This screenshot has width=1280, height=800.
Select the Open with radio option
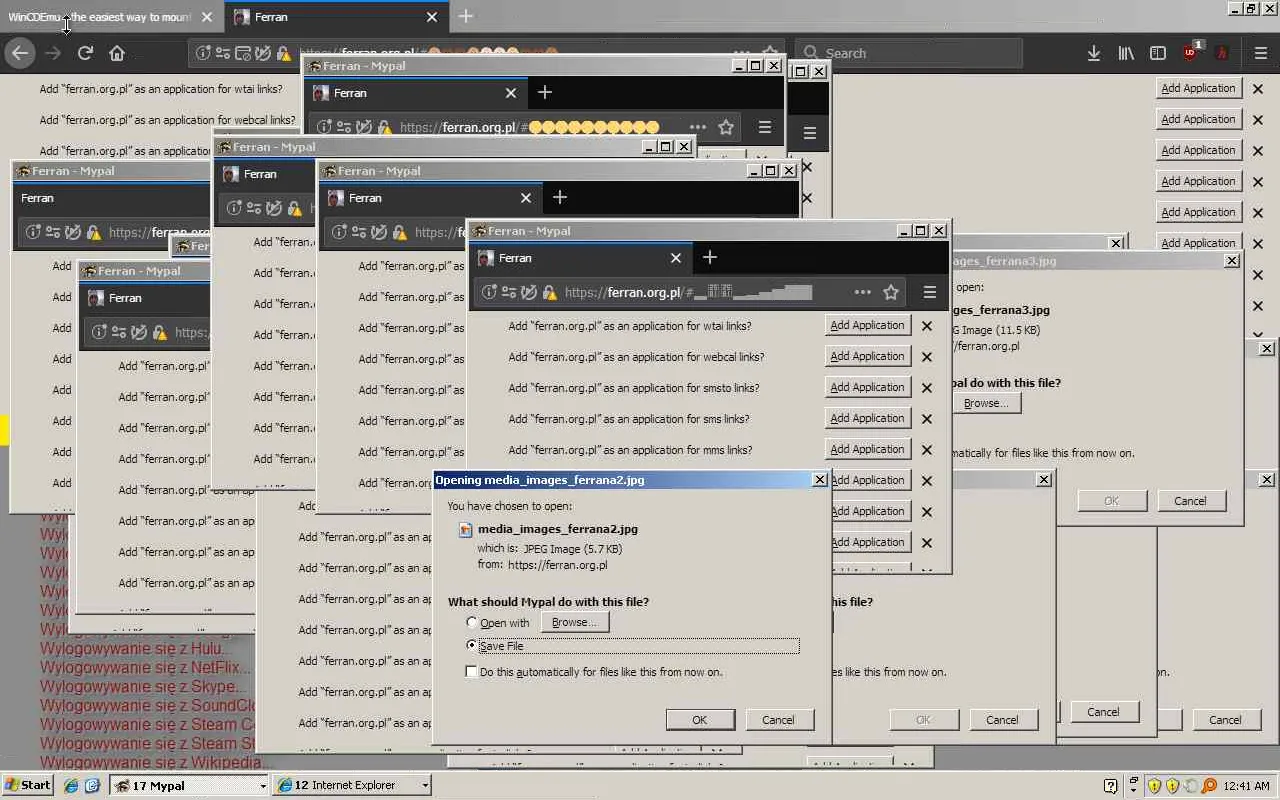[x=472, y=623]
